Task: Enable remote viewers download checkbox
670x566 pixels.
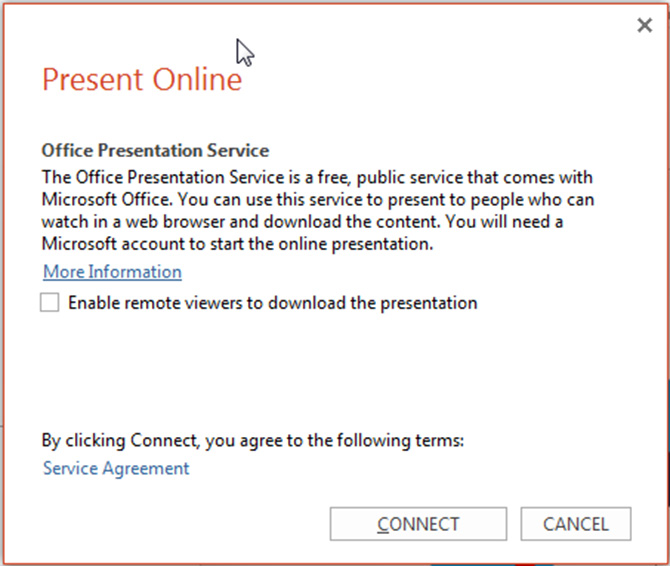Action: (50, 302)
